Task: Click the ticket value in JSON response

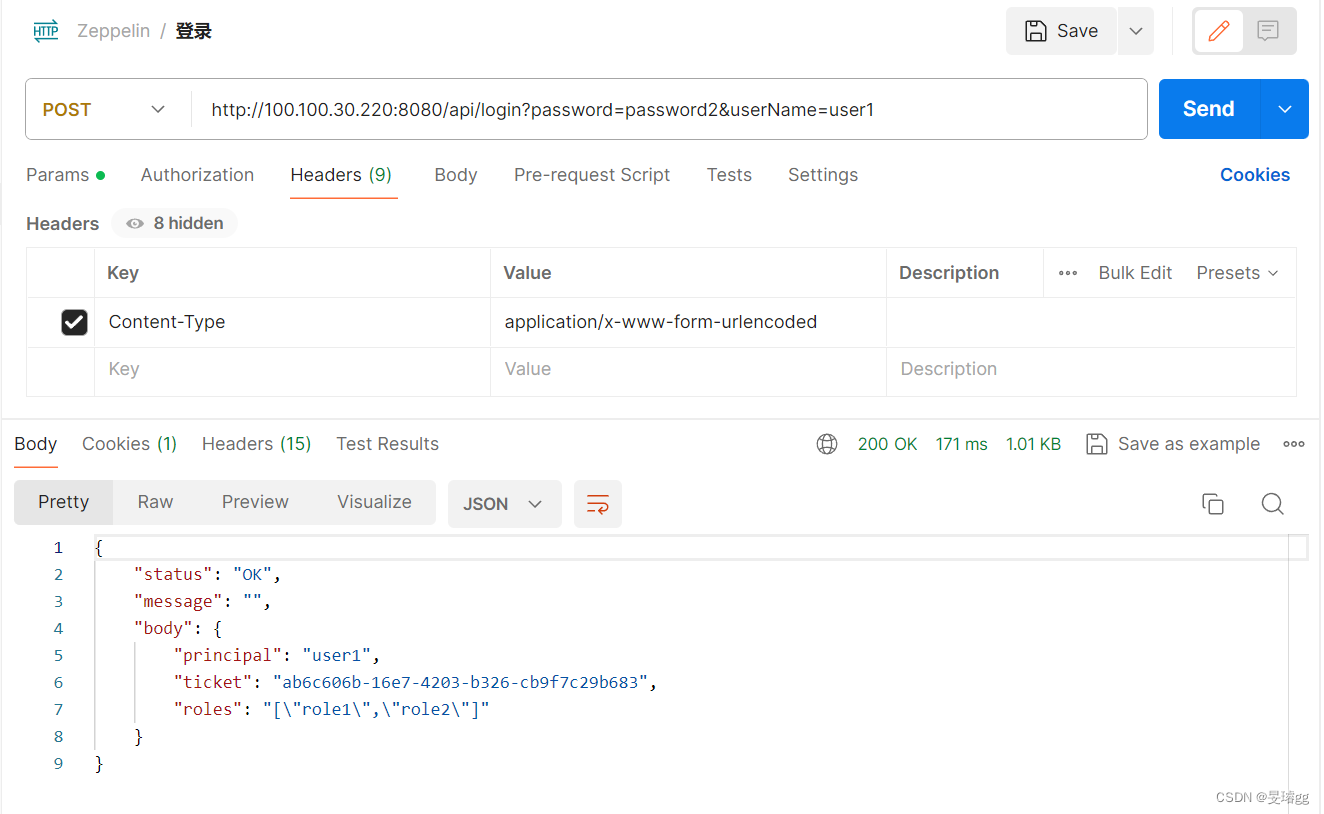Action: point(460,683)
